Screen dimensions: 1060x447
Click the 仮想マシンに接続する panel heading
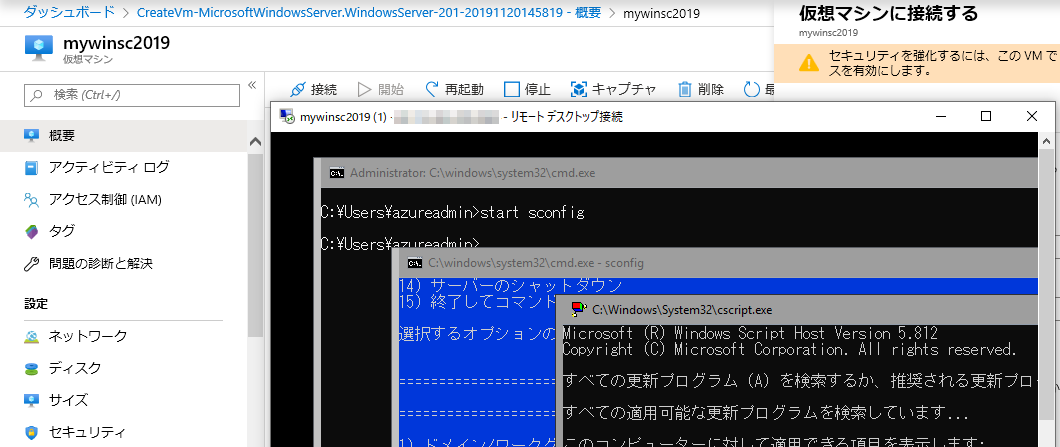click(888, 14)
